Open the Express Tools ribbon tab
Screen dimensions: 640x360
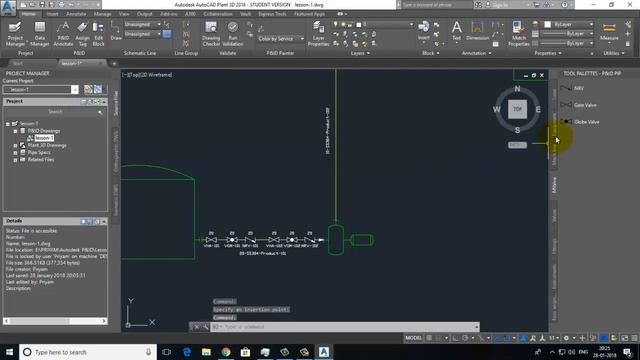click(272, 14)
